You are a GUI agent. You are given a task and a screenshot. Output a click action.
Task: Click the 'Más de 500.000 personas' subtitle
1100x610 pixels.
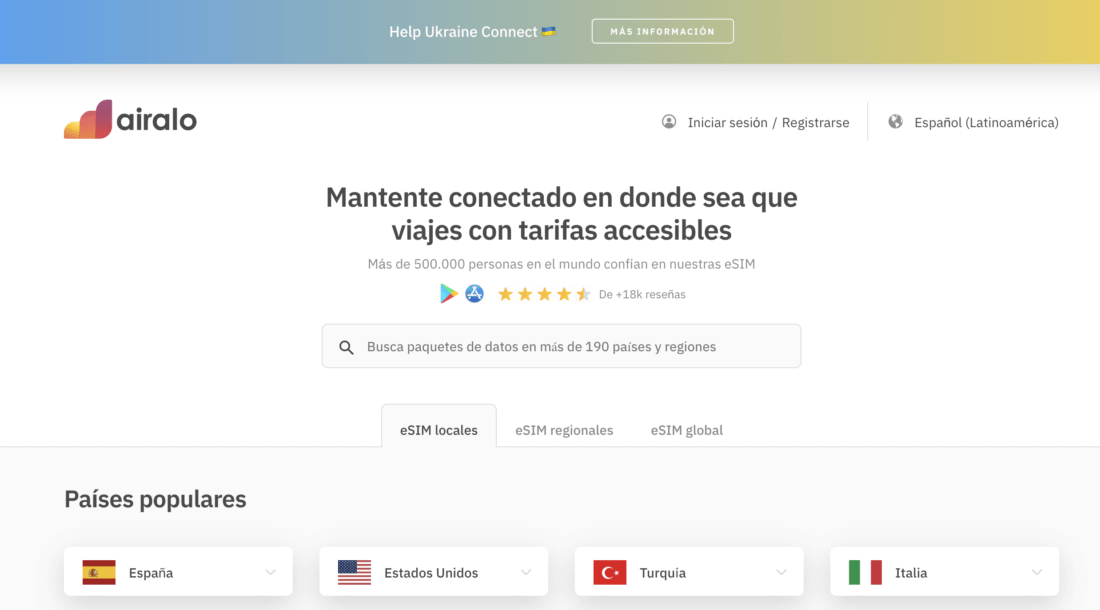[x=561, y=264]
